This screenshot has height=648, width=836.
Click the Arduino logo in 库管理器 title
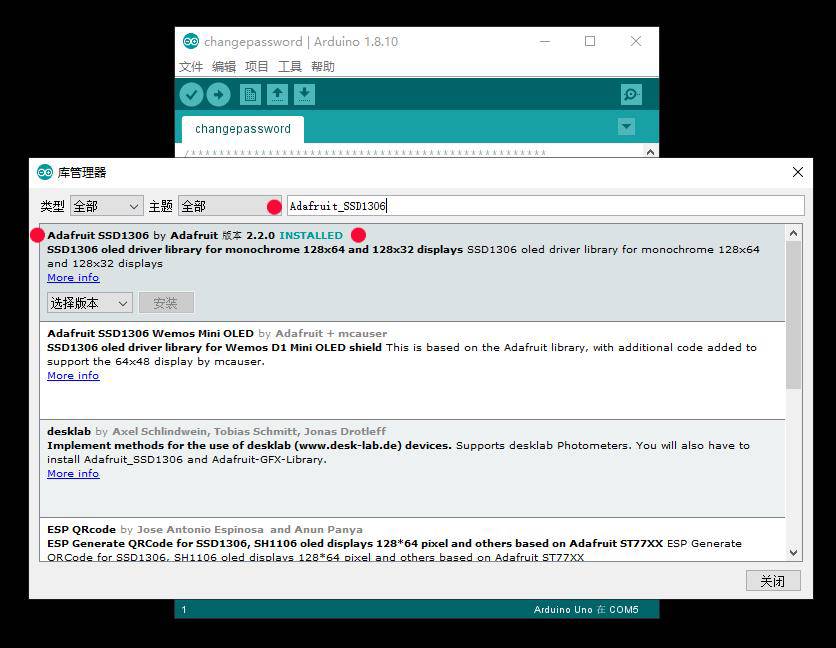[x=45, y=172]
